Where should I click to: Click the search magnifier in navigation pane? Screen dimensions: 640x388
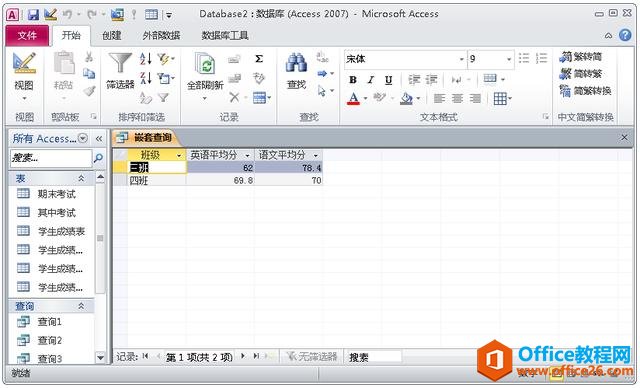[x=98, y=158]
